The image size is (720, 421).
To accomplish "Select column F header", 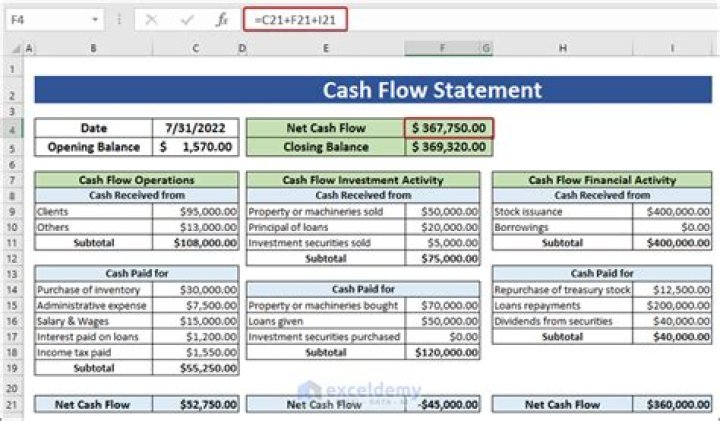I will (x=442, y=48).
